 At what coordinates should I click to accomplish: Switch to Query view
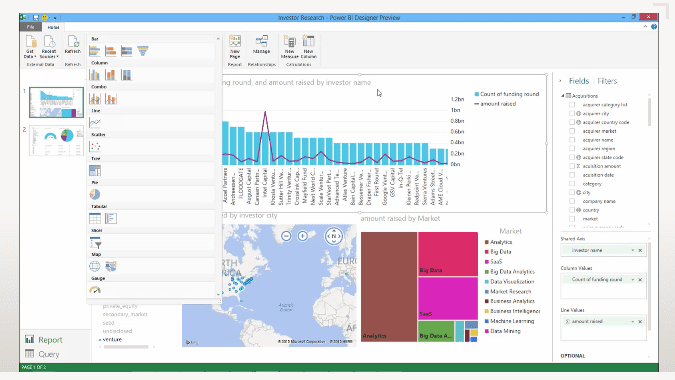click(42, 354)
